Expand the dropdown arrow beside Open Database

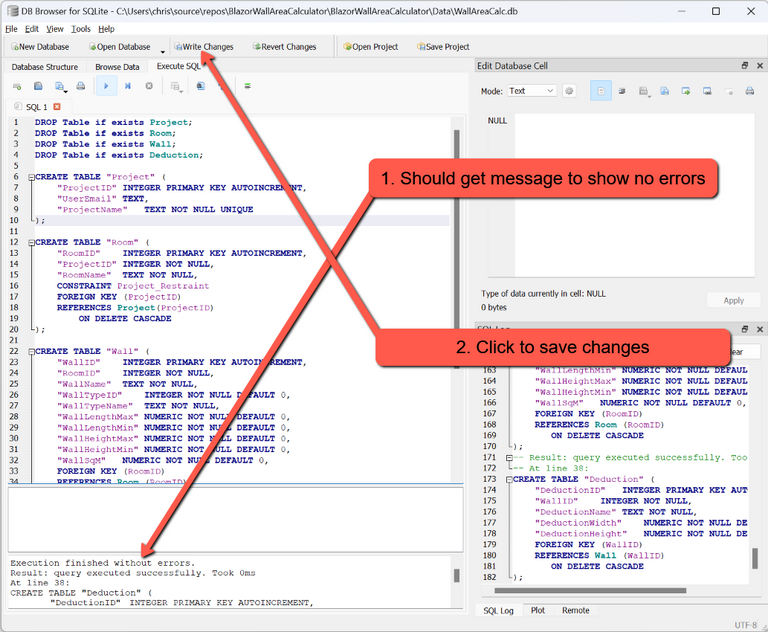pyautogui.click(x=163, y=50)
